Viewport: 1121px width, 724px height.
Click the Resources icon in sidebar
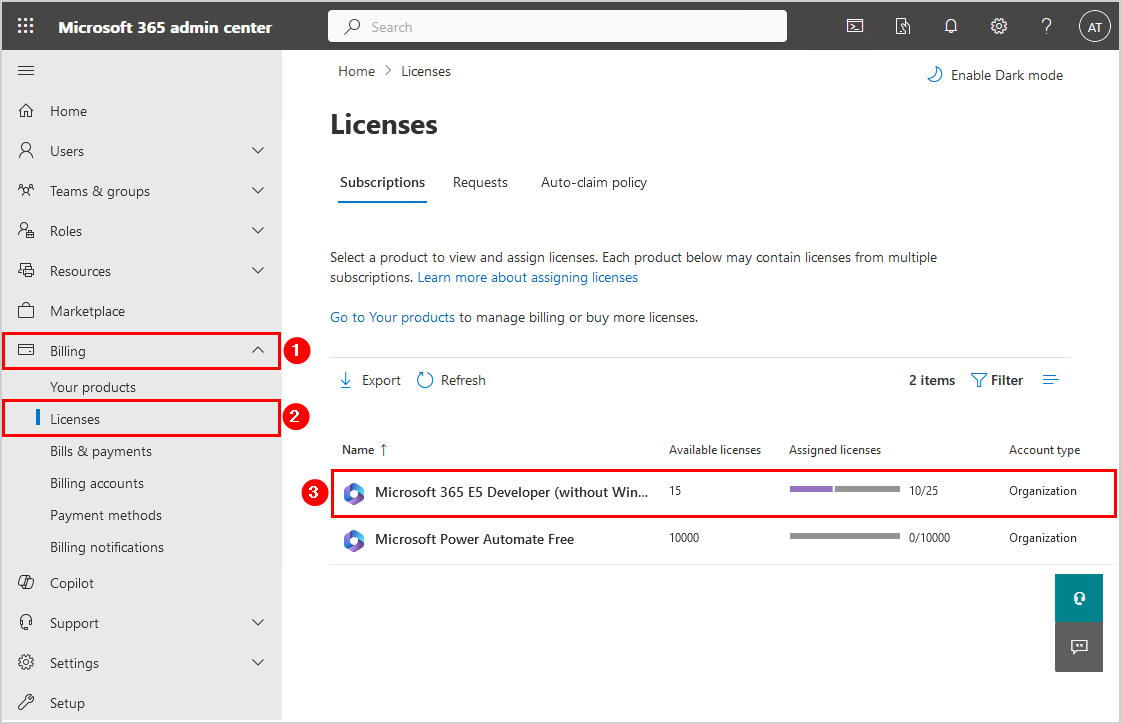pyautogui.click(x=26, y=270)
